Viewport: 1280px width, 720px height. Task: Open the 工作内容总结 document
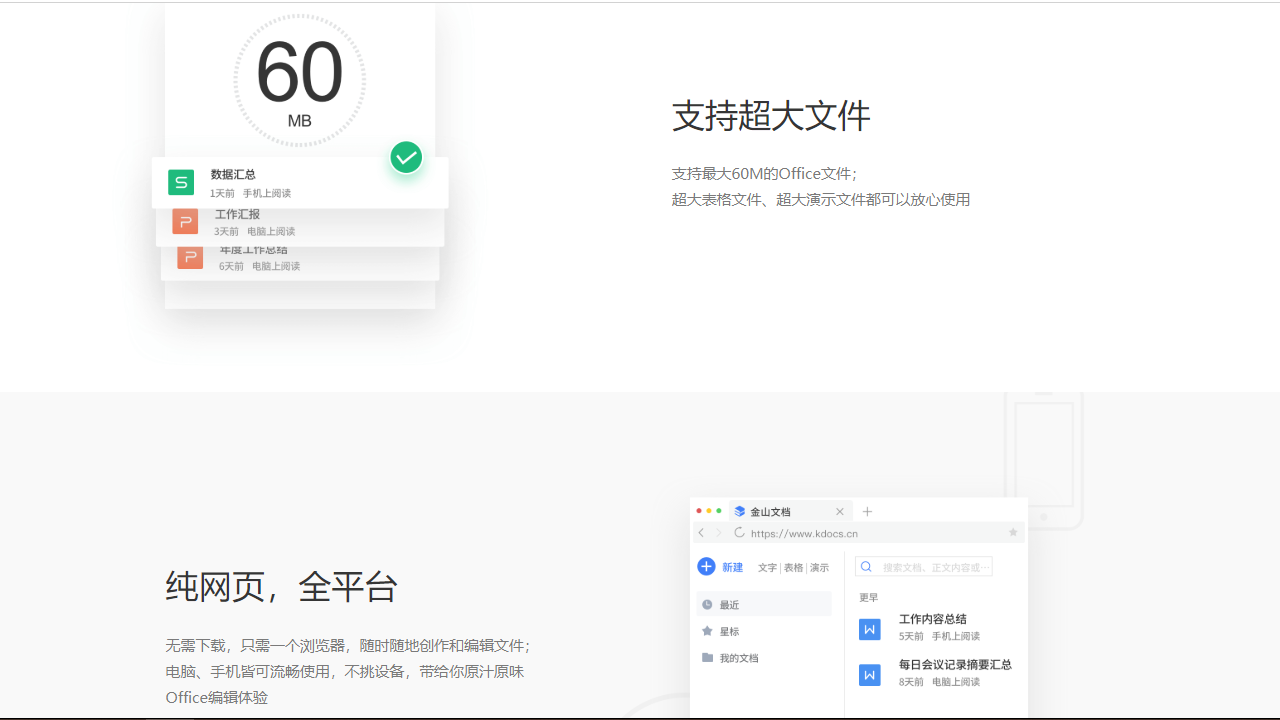pos(933,619)
